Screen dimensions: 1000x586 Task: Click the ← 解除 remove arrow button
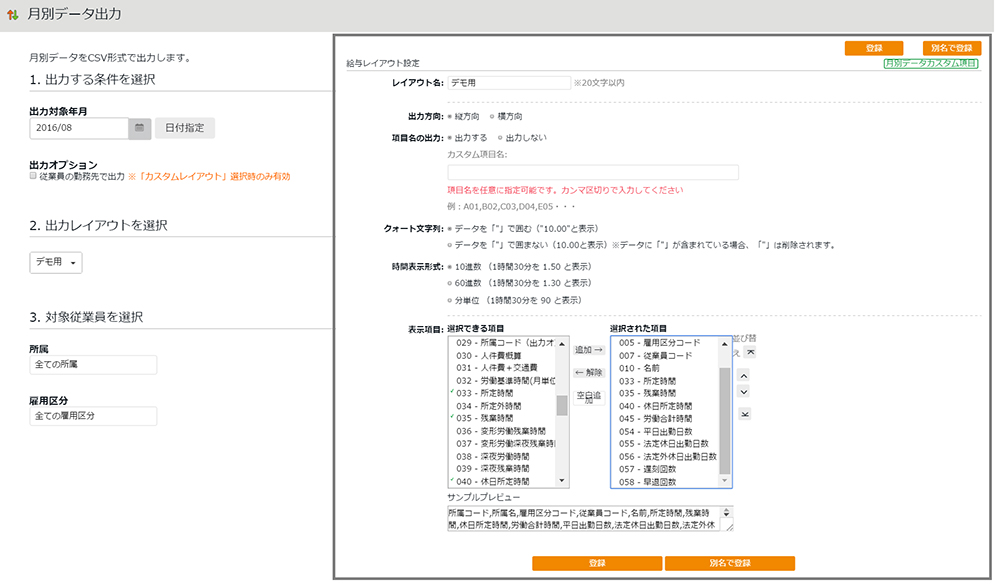pos(589,372)
